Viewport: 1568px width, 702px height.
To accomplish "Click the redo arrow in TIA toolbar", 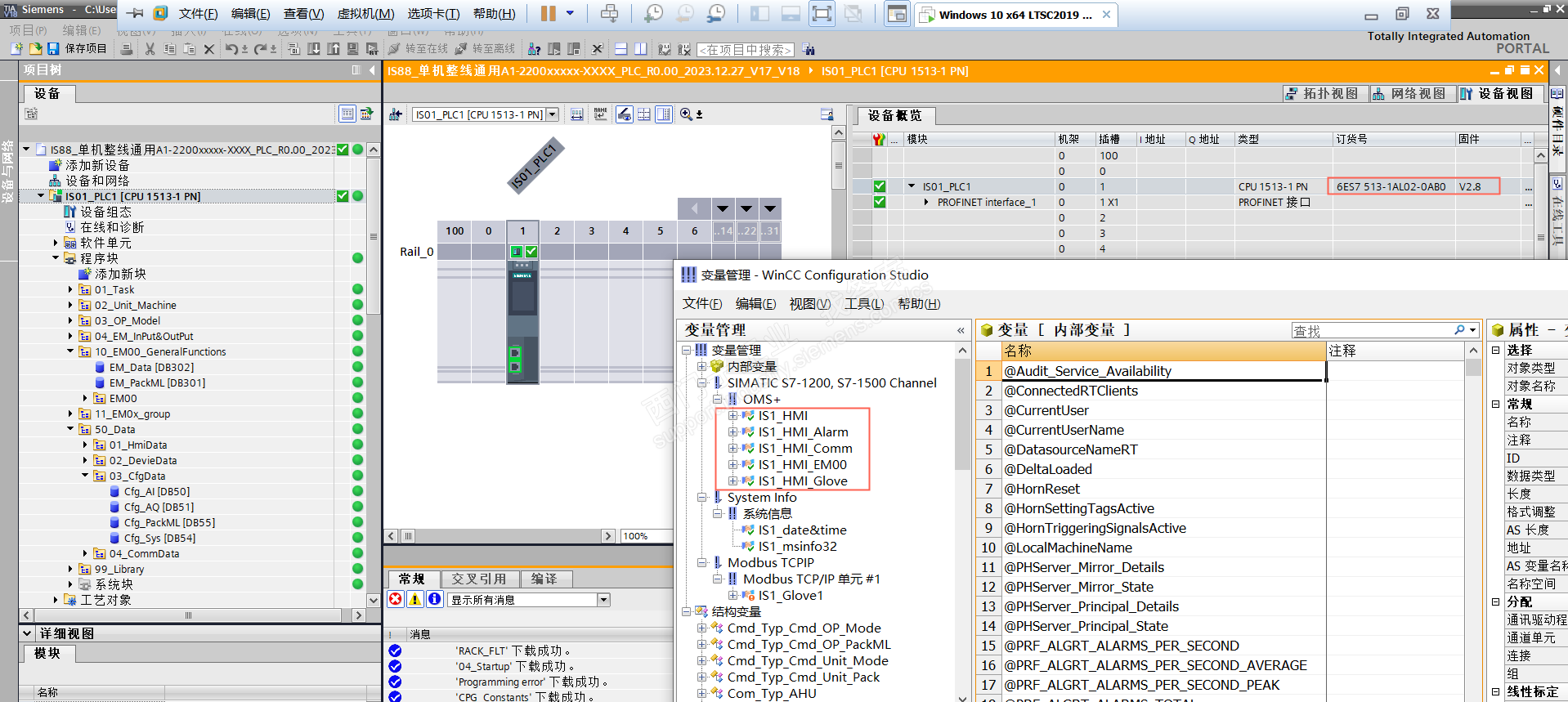I will pyautogui.click(x=260, y=49).
